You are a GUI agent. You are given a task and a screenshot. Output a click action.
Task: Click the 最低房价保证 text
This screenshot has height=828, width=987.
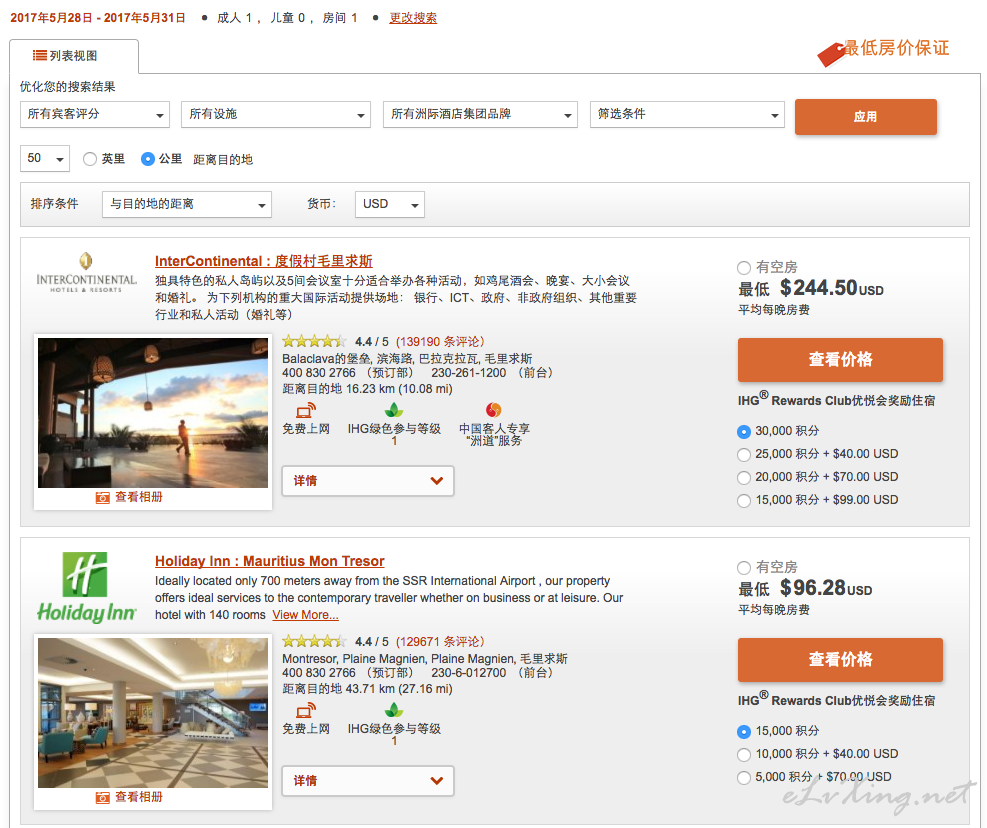tap(896, 48)
